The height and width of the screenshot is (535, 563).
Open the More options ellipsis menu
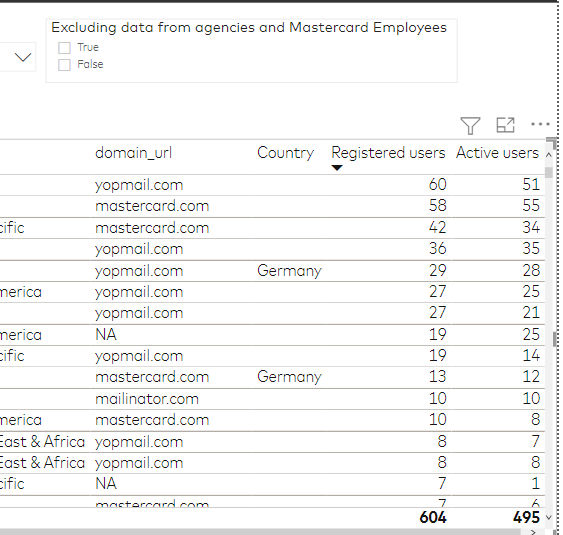click(540, 124)
